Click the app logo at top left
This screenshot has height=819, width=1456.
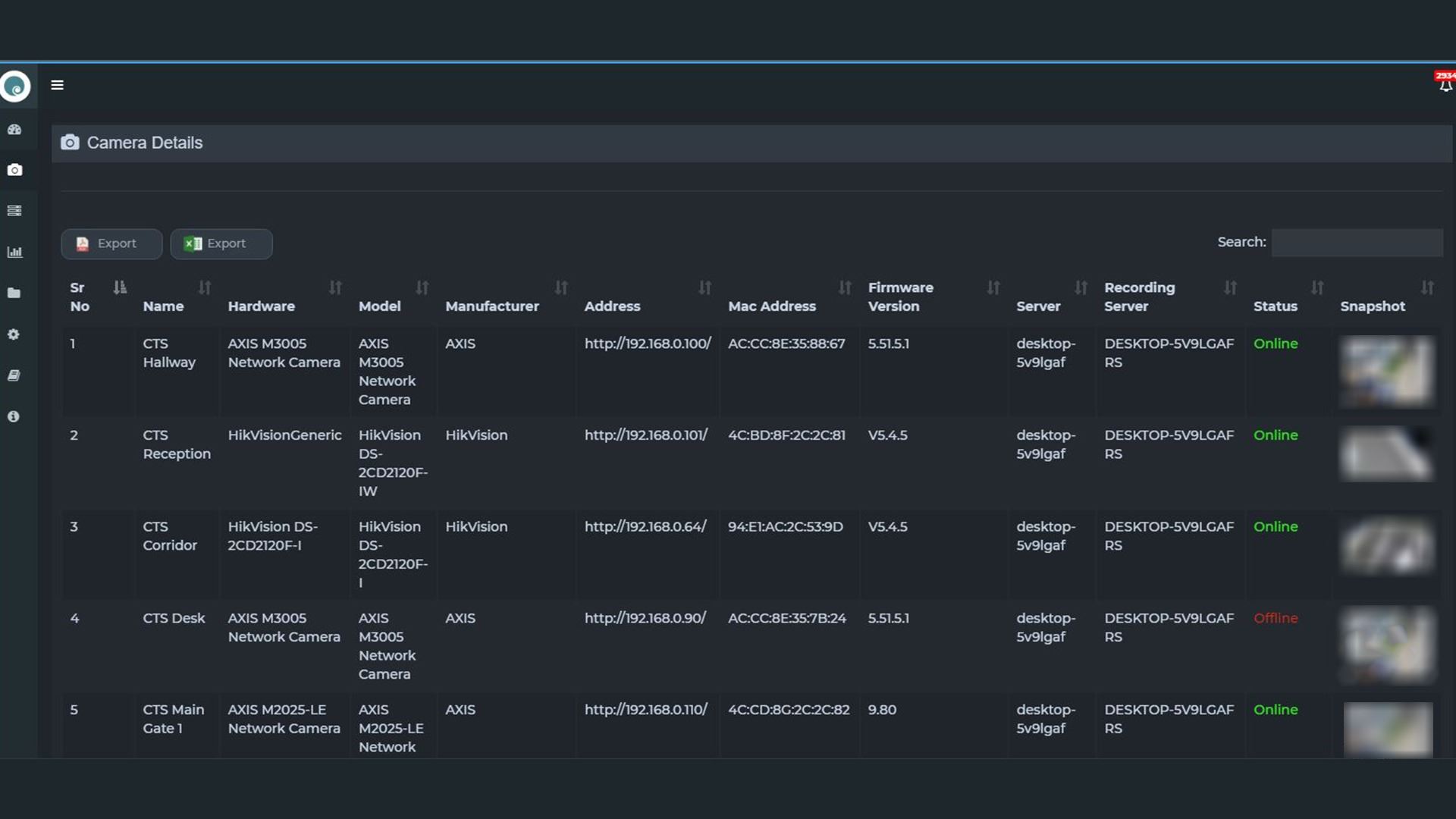(15, 86)
